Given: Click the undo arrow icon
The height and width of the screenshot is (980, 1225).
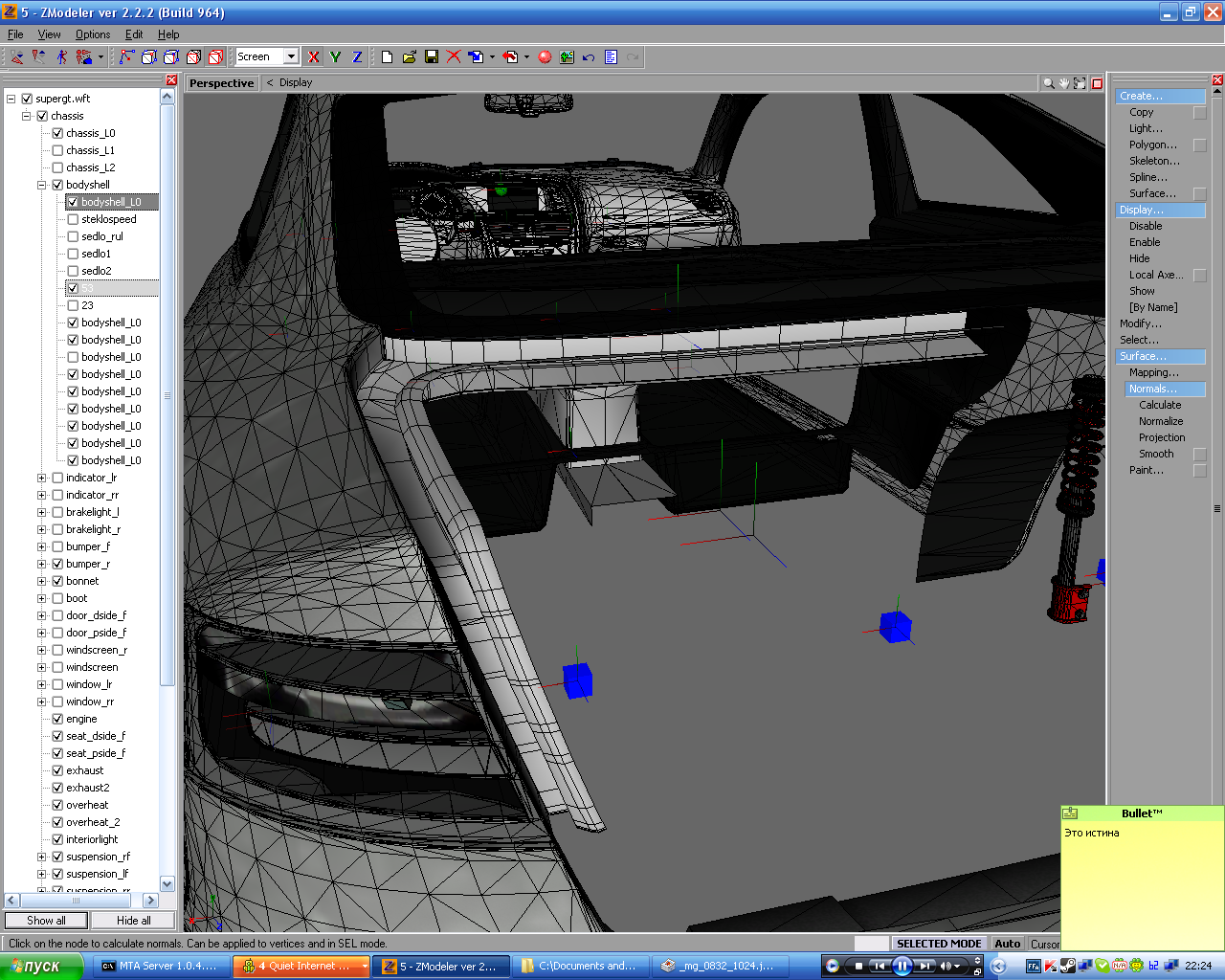Looking at the screenshot, I should pos(589,57).
